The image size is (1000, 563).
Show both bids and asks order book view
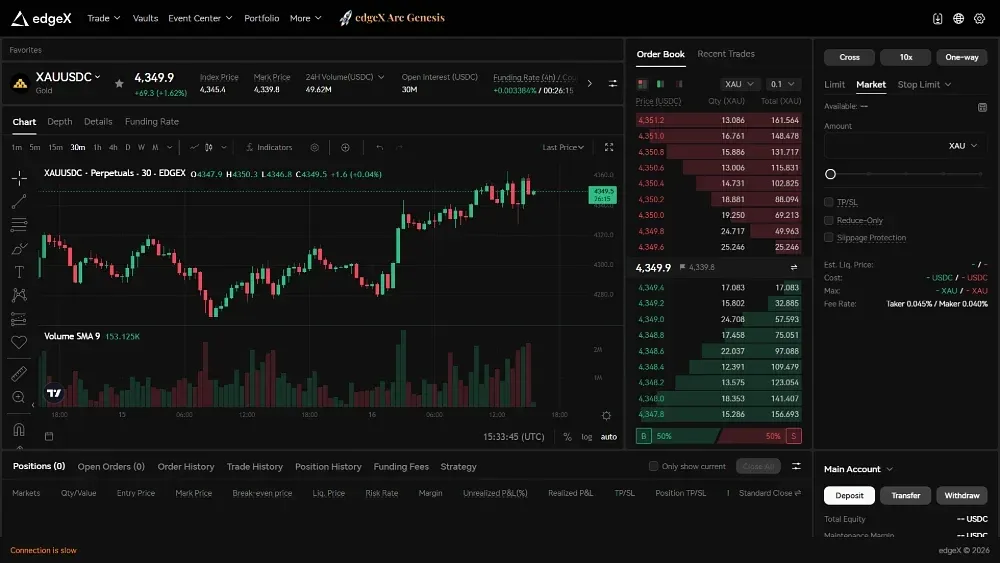642,84
